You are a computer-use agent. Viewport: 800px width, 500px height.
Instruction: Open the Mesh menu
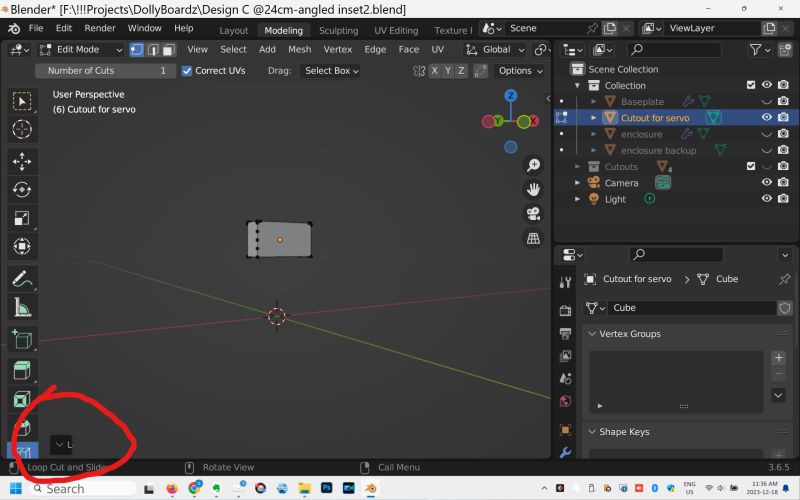click(299, 49)
